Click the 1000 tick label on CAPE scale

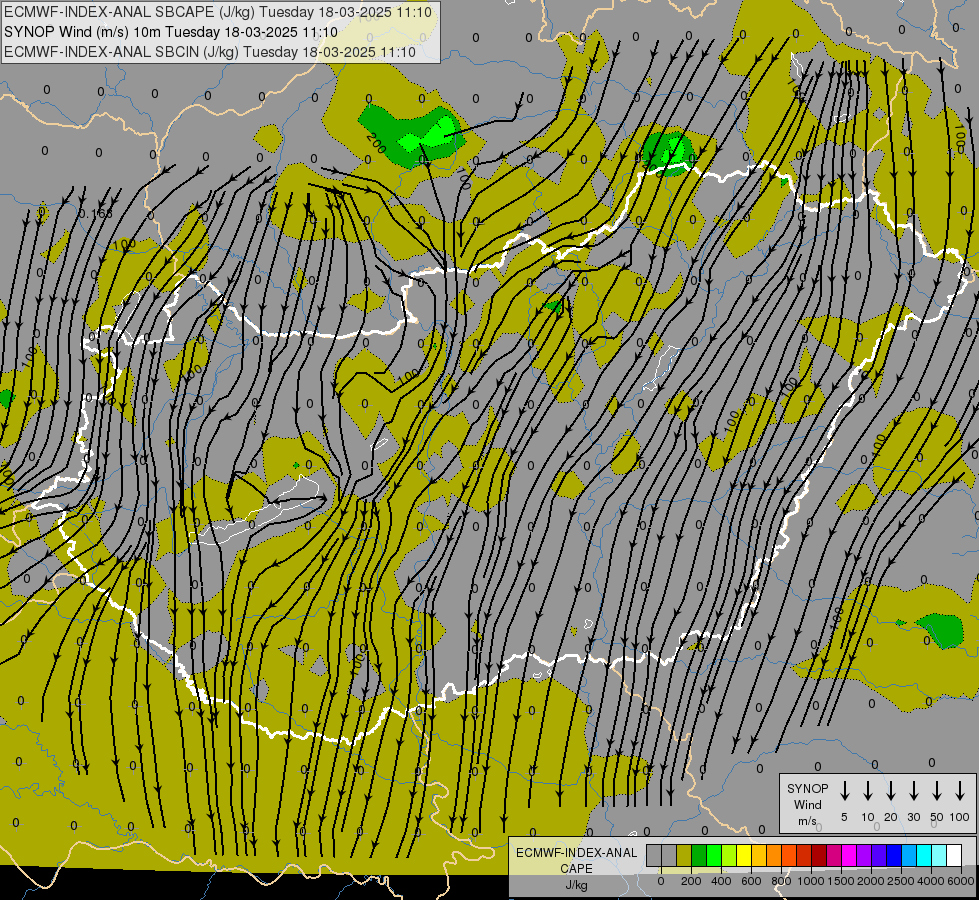[x=811, y=881]
